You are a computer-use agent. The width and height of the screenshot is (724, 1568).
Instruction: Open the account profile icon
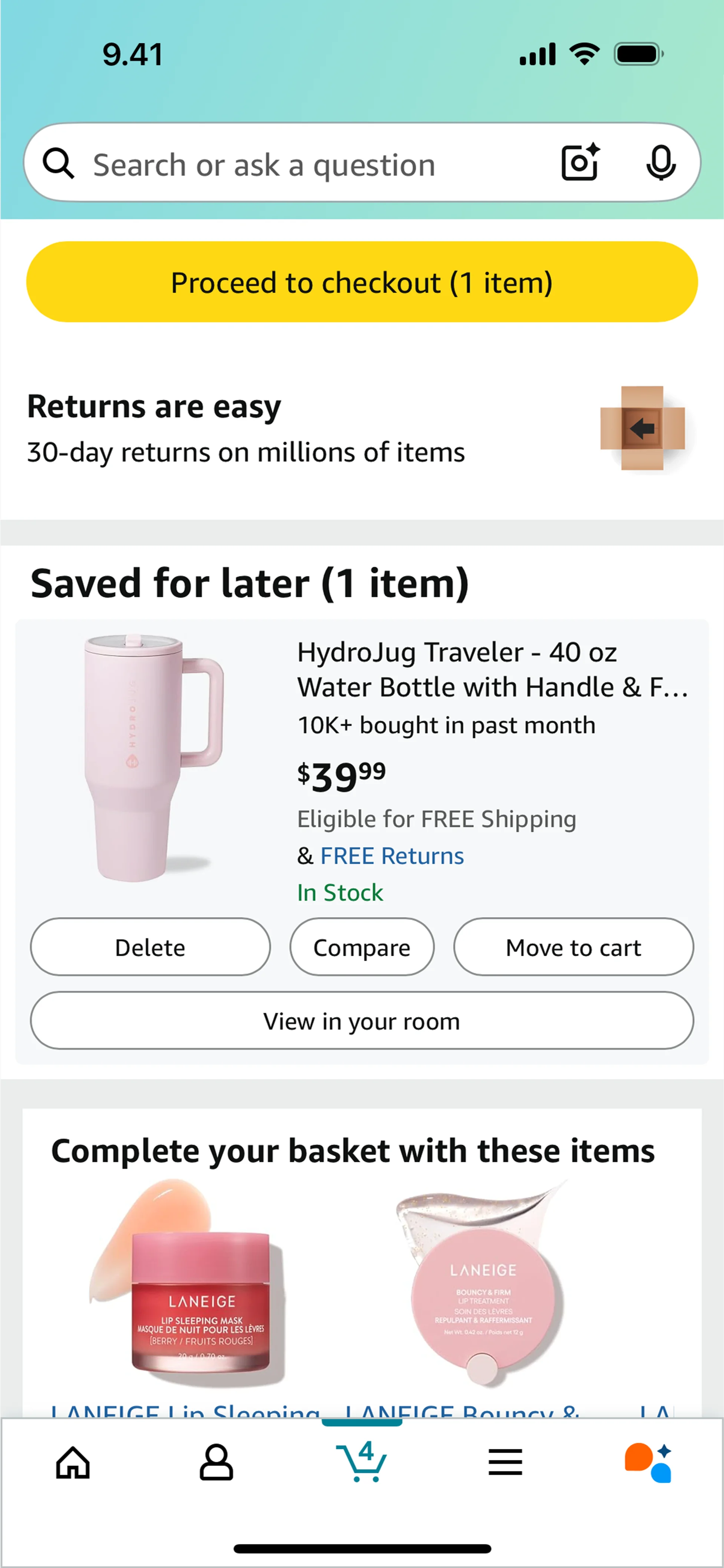pyautogui.click(x=216, y=1462)
